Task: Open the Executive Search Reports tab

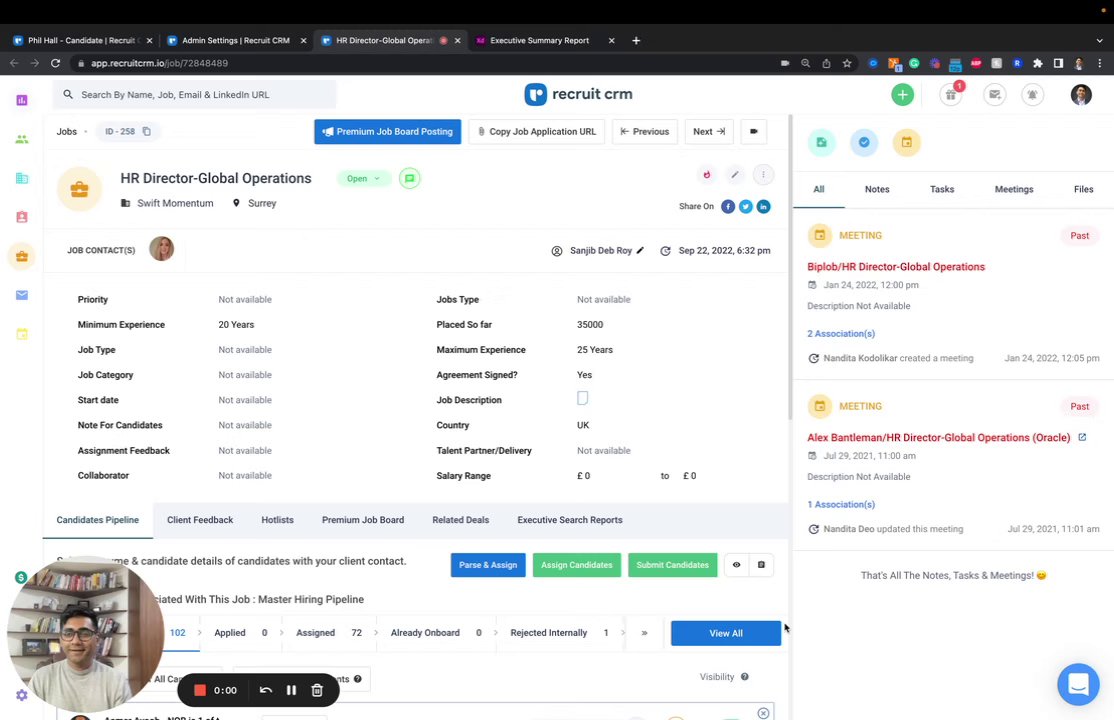Action: click(570, 520)
